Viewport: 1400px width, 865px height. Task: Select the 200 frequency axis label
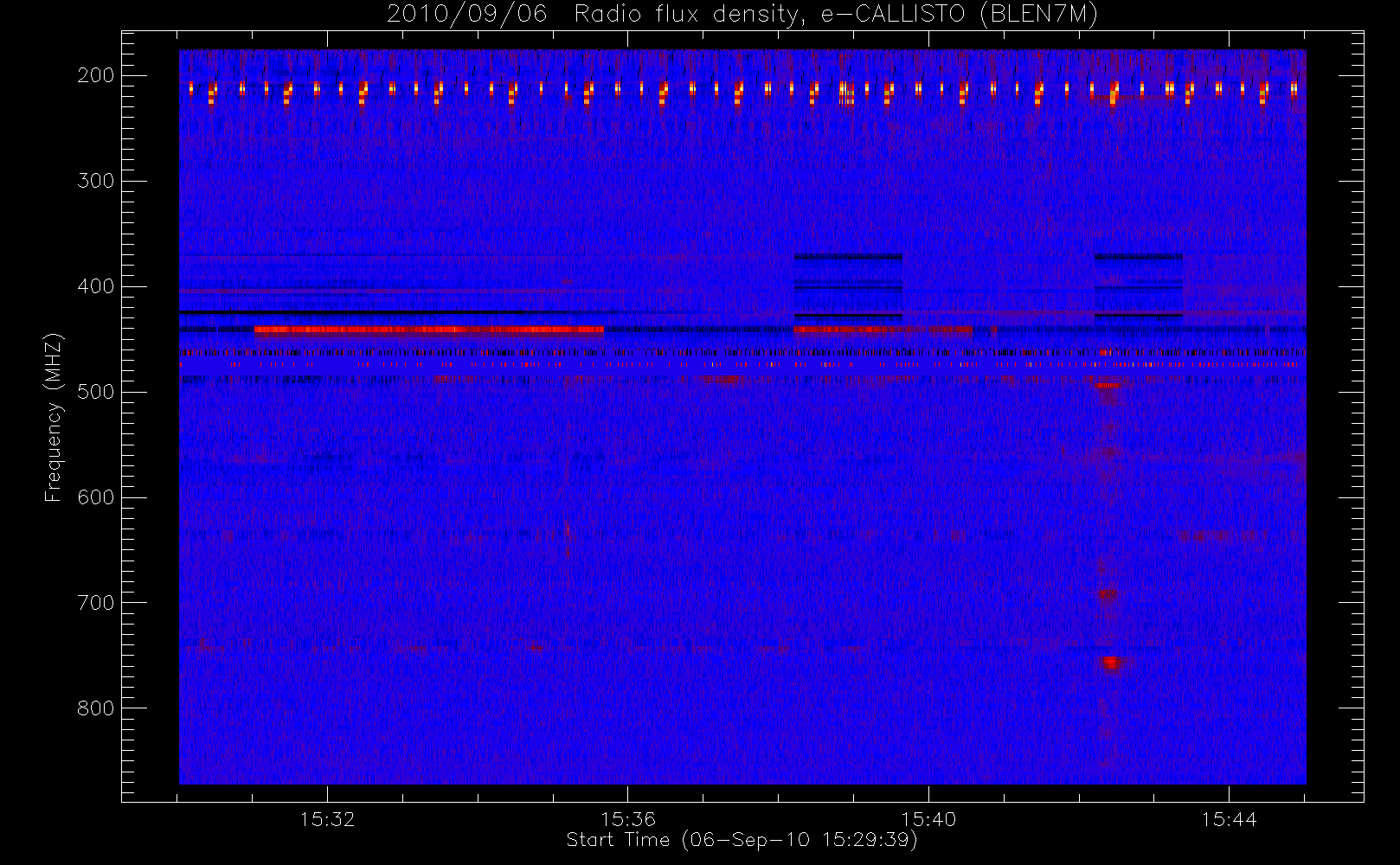[95, 75]
